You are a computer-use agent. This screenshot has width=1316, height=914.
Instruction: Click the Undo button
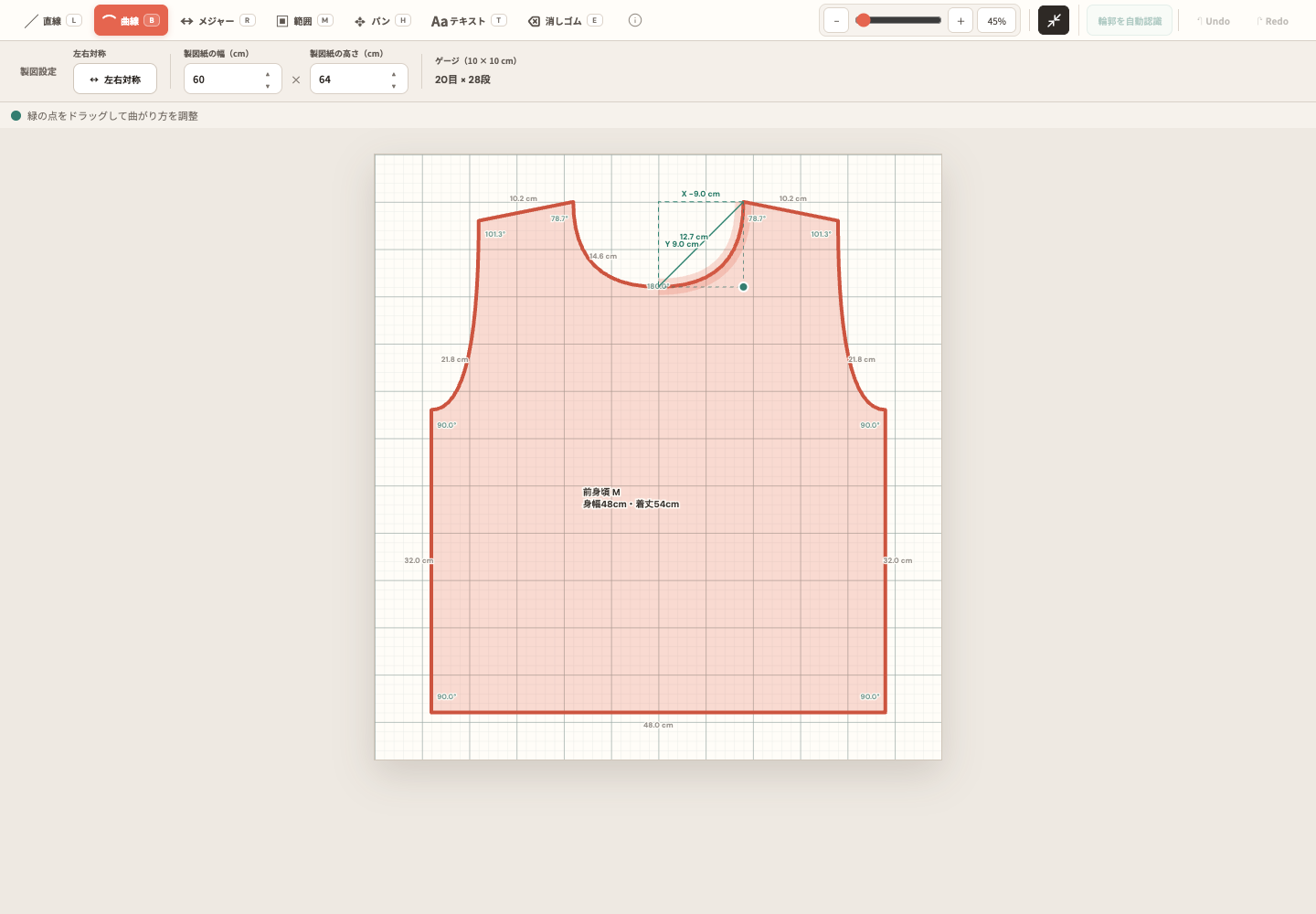click(1213, 21)
